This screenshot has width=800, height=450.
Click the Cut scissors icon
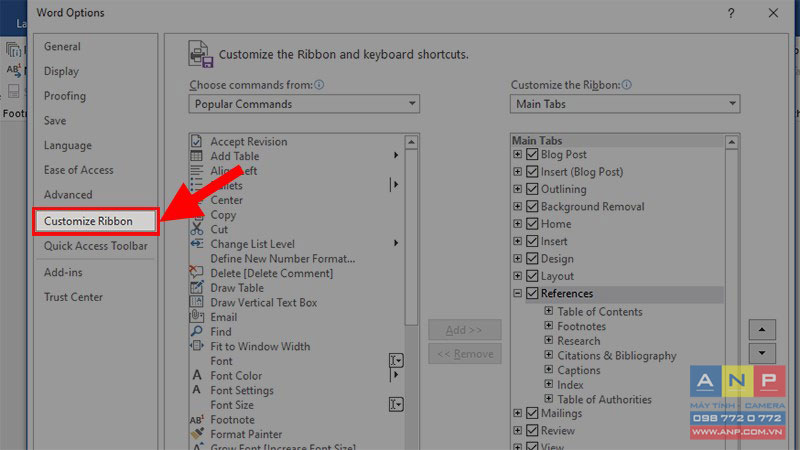[x=196, y=229]
